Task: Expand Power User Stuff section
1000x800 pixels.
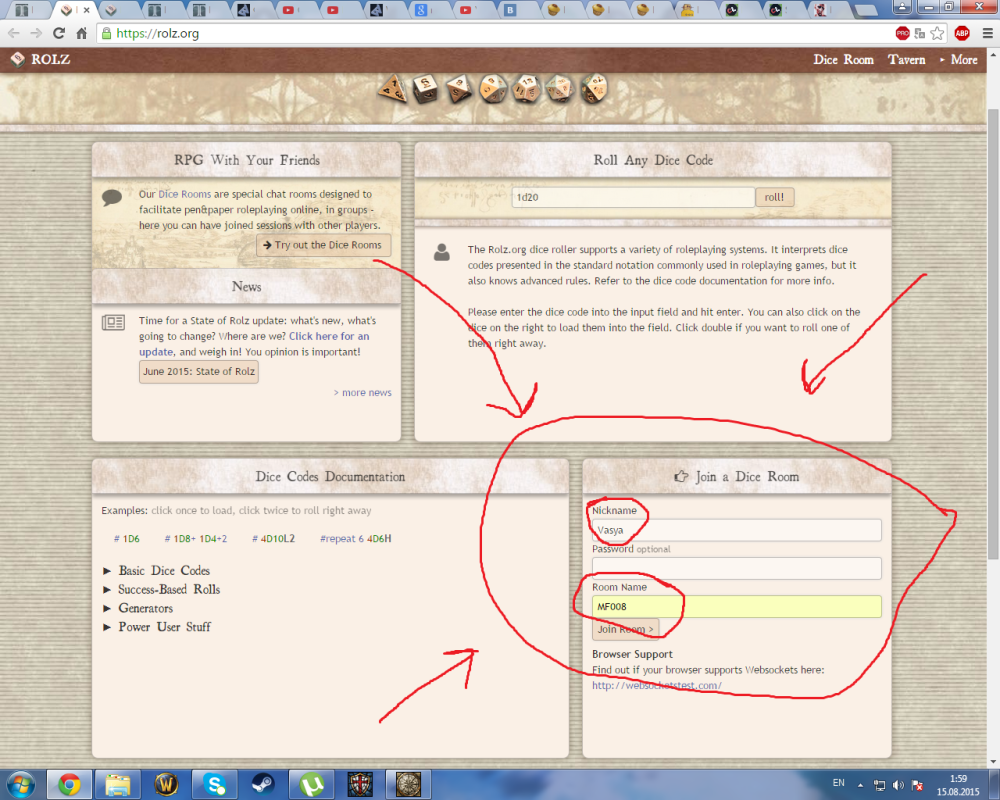Action: click(164, 626)
